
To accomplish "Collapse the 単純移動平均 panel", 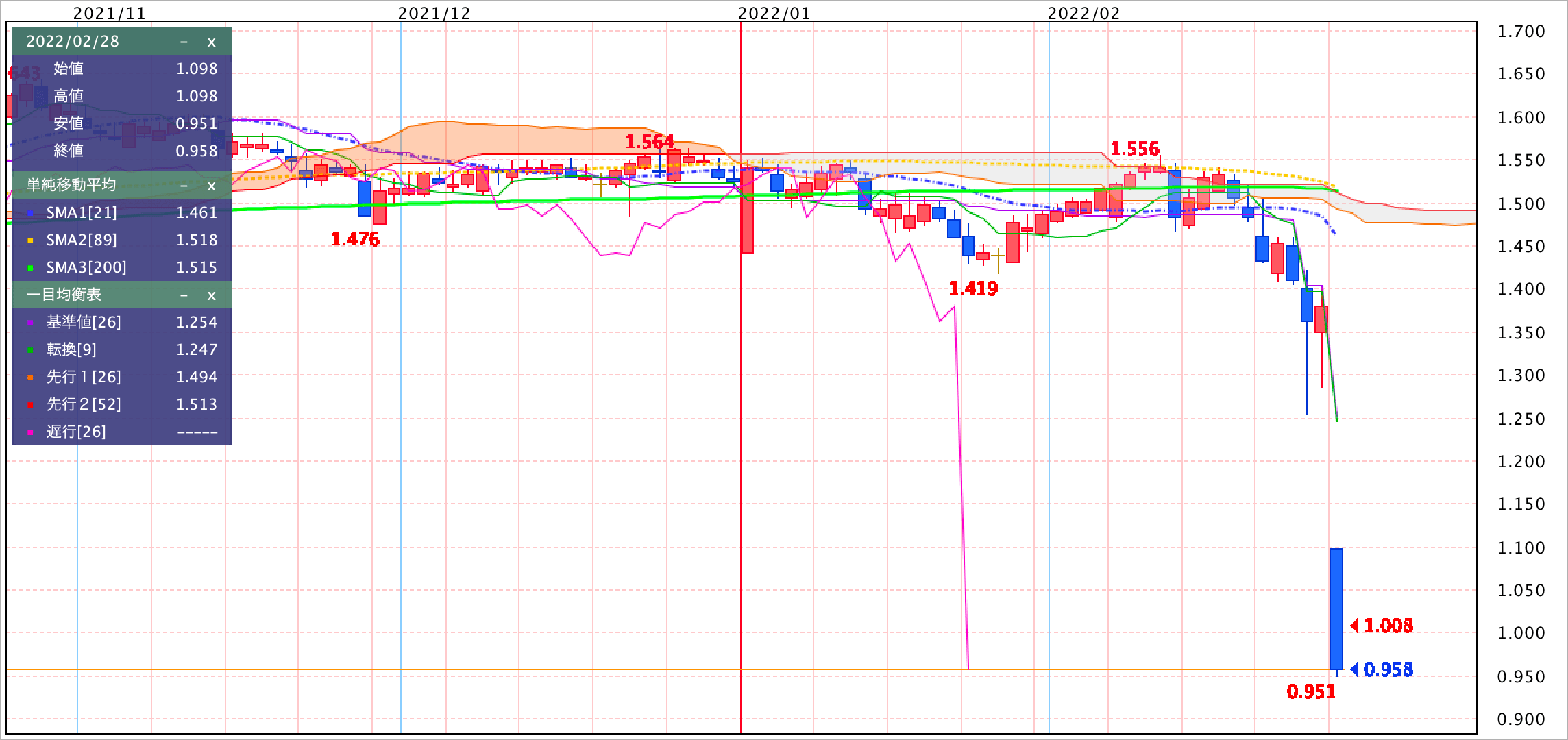I will [184, 186].
